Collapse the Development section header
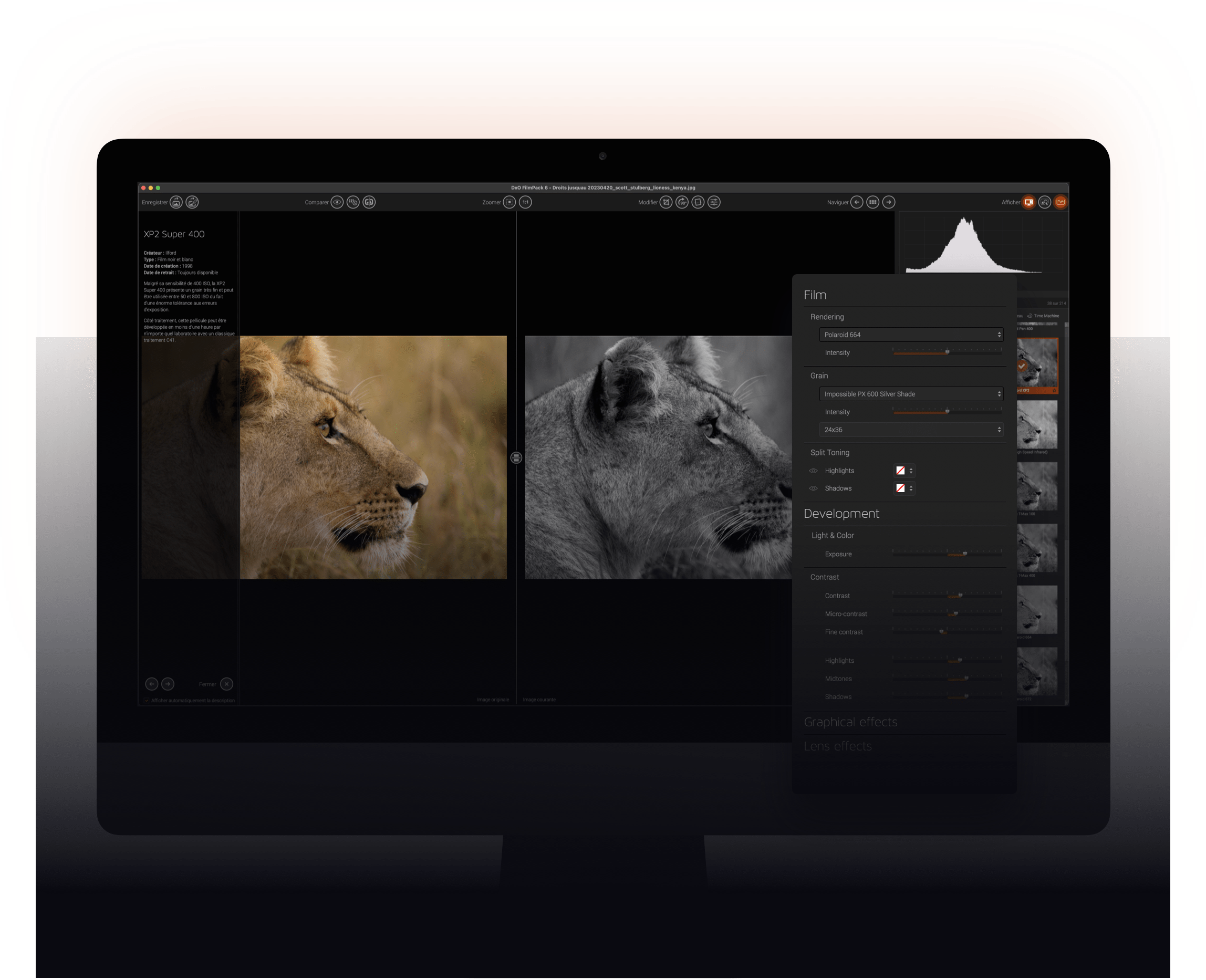 tap(841, 513)
